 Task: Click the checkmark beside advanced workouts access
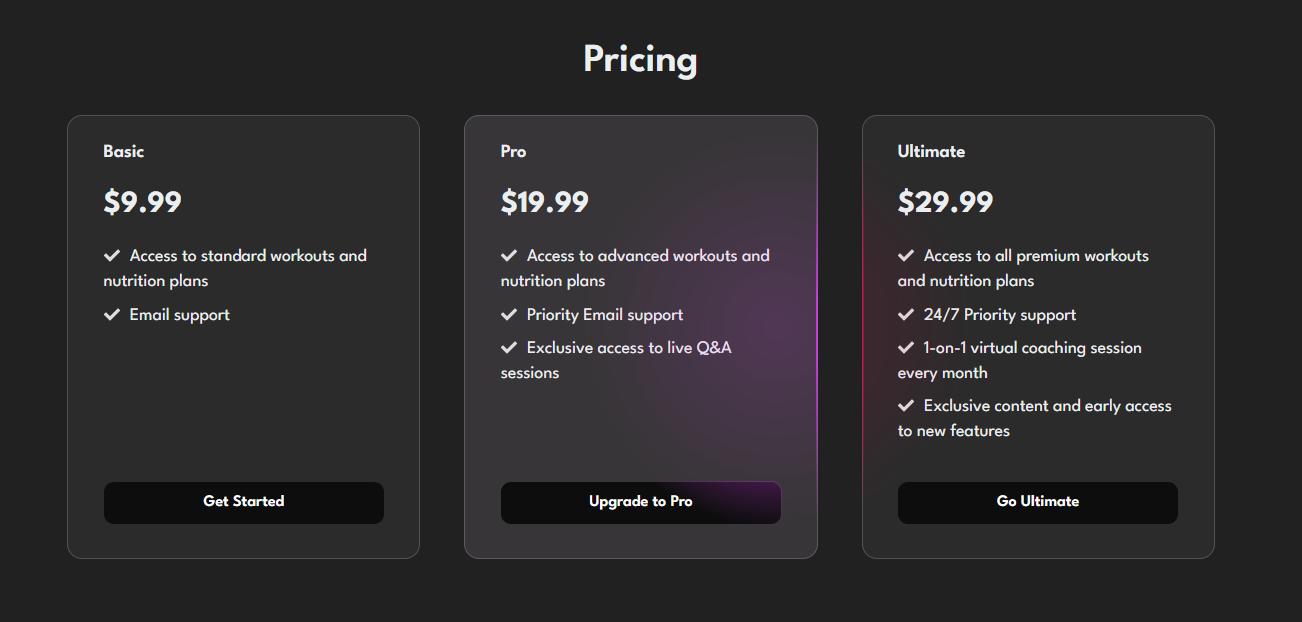click(x=509, y=256)
